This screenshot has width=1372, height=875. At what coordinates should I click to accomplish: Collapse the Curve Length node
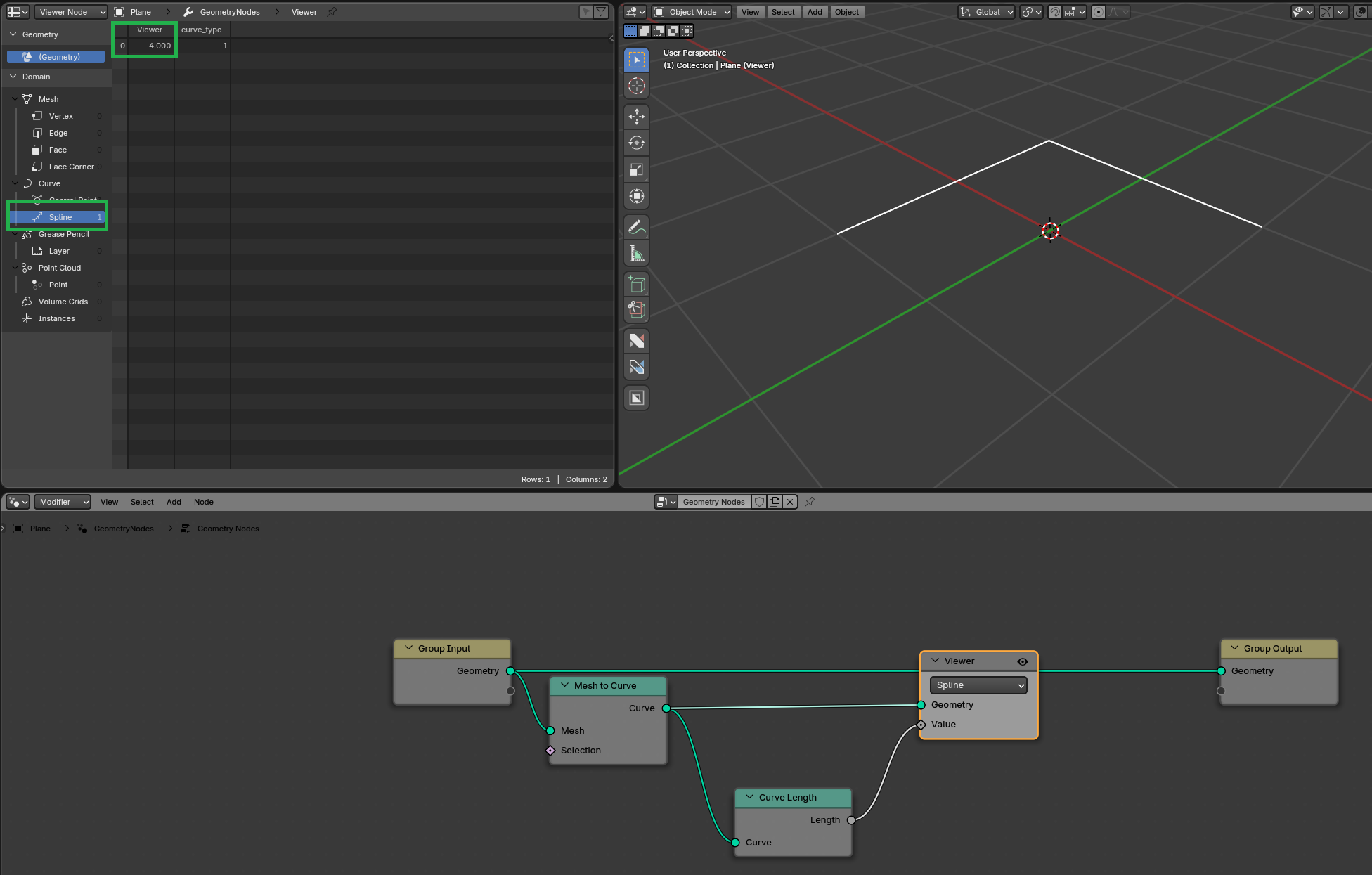point(749,797)
